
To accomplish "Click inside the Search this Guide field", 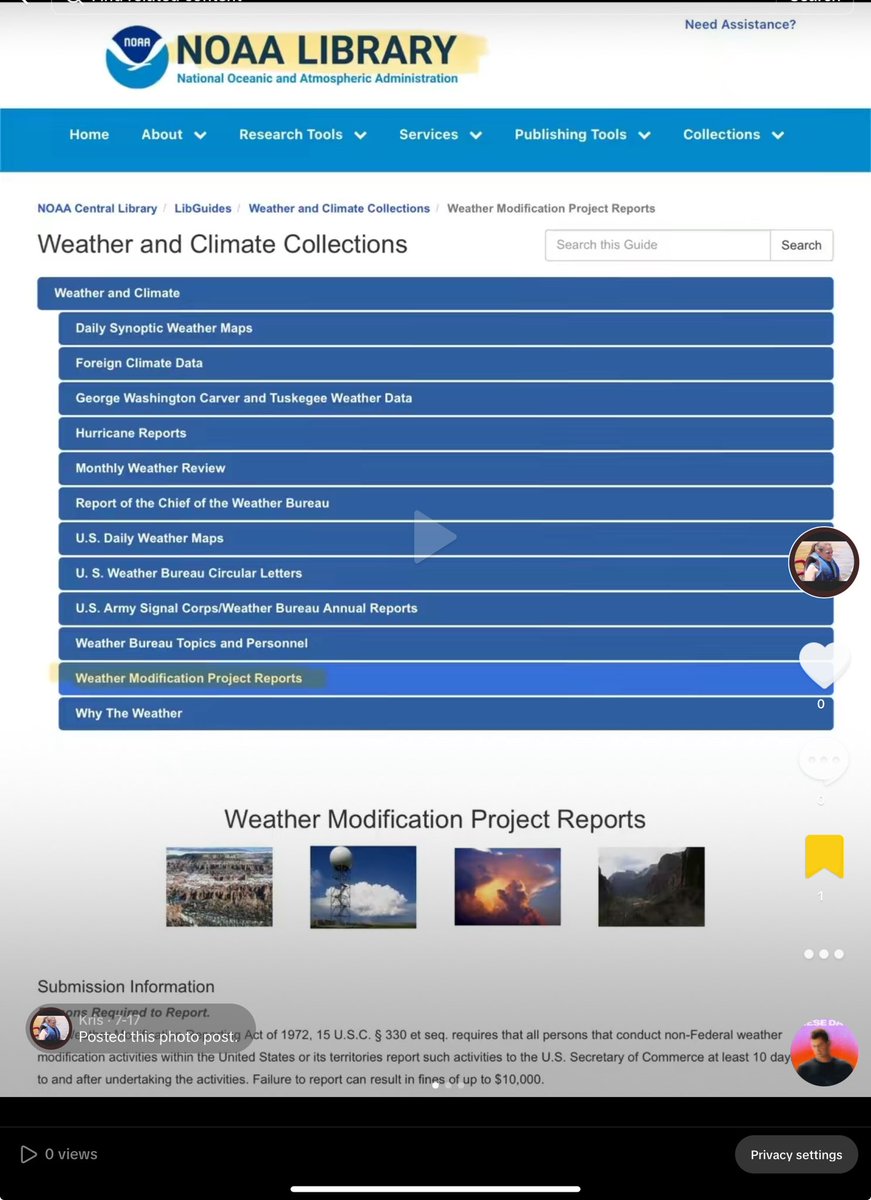I will [657, 245].
